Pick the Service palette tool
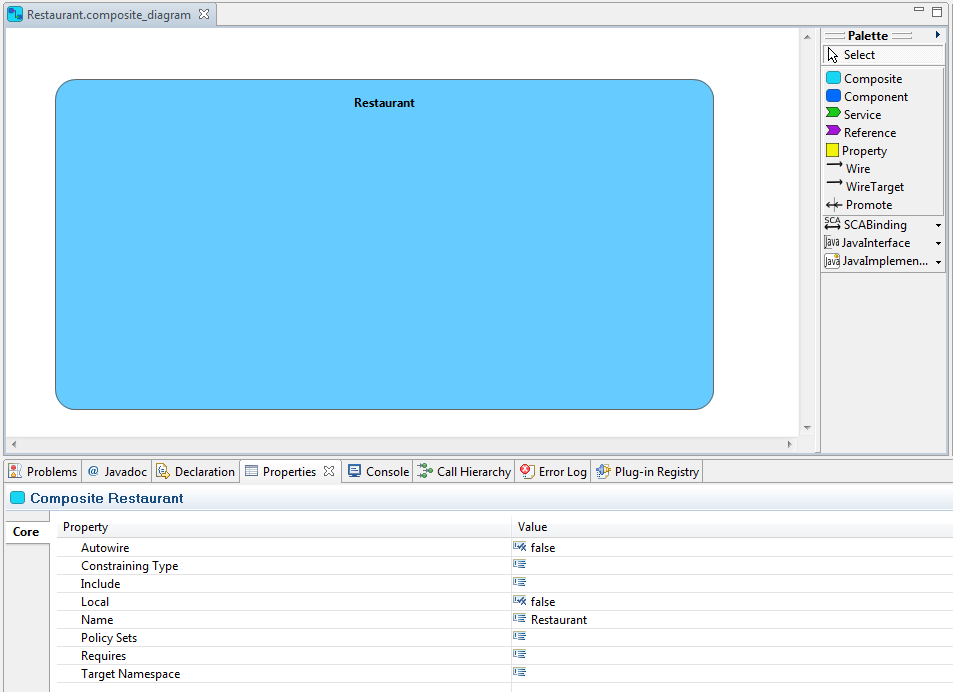Screen dimensions: 953x692 (853, 114)
